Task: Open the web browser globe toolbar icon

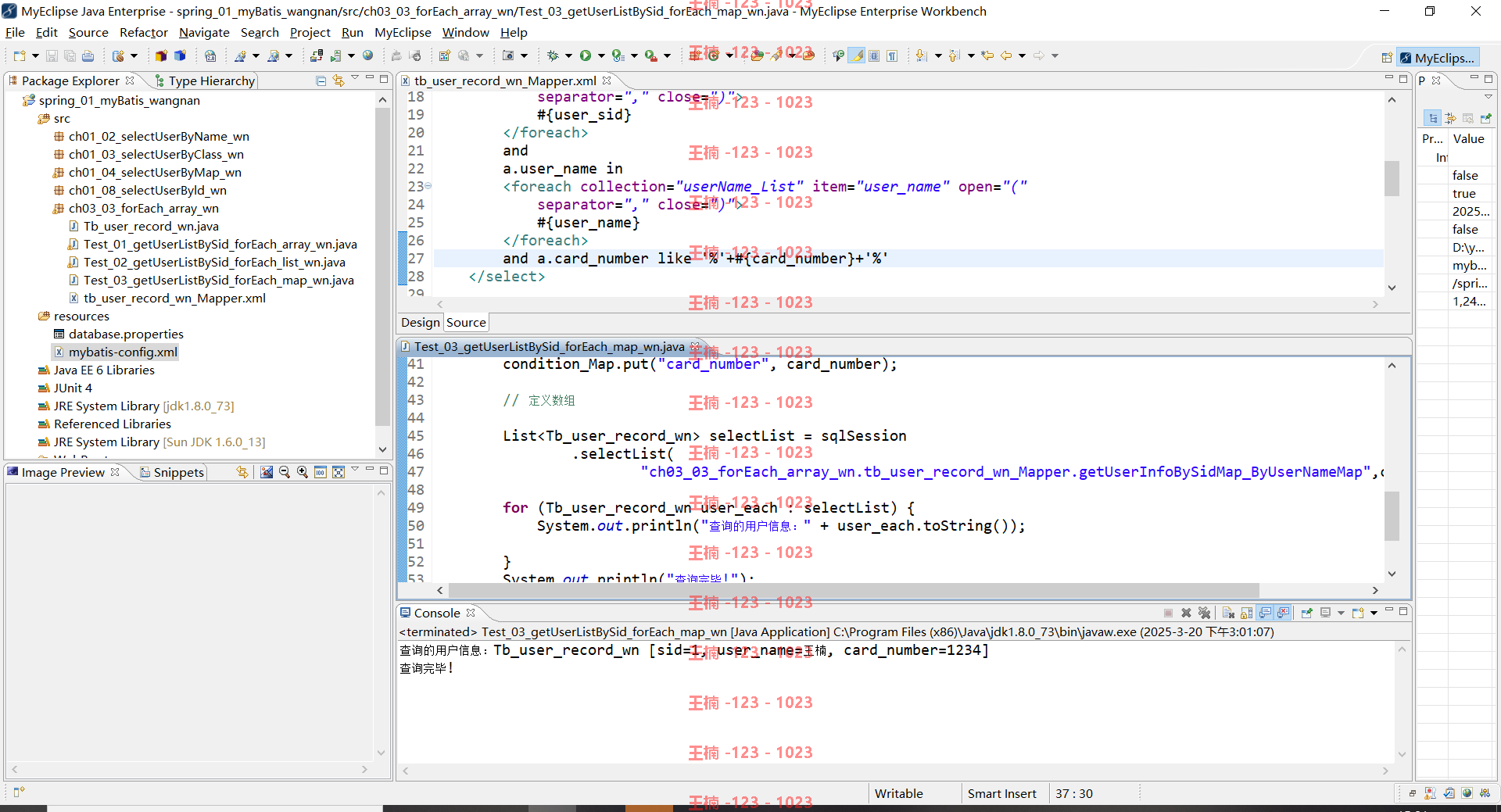Action: click(x=367, y=55)
